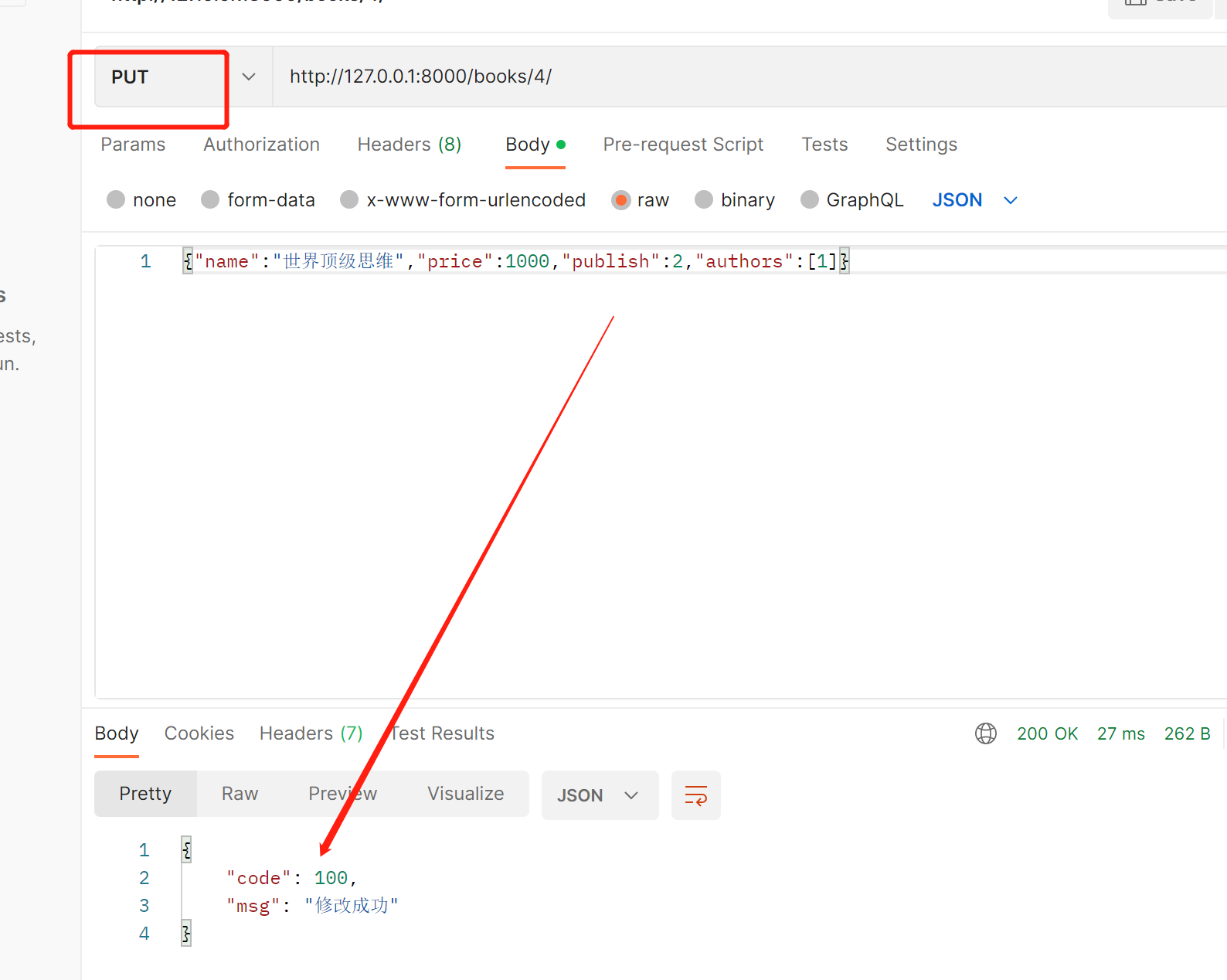The width and height of the screenshot is (1227, 980).
Task: Click the "code": 100 response line
Action: pos(291,878)
